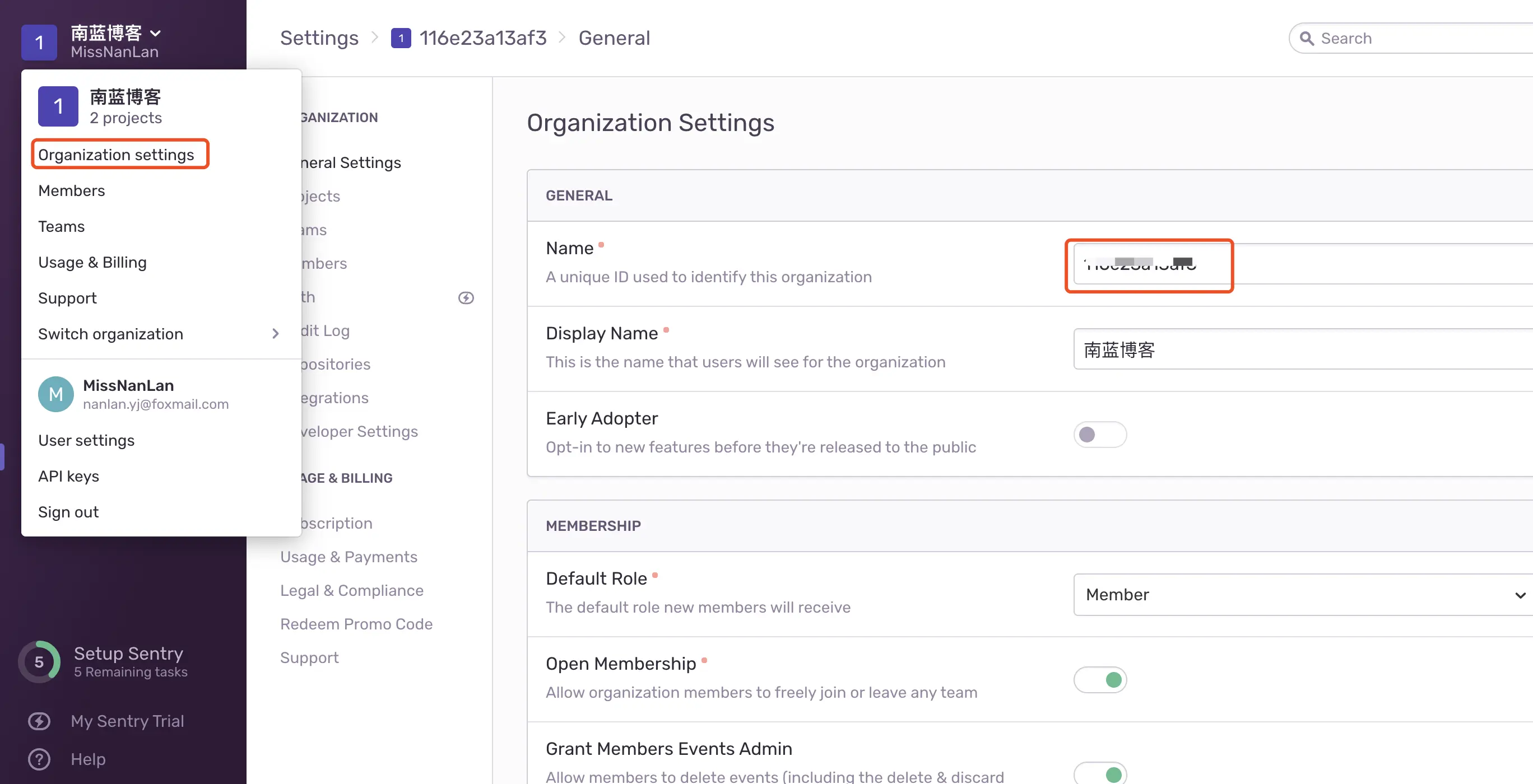Click the Setup Sentry progress circle
The width and height of the screenshot is (1533, 784).
coord(39,661)
